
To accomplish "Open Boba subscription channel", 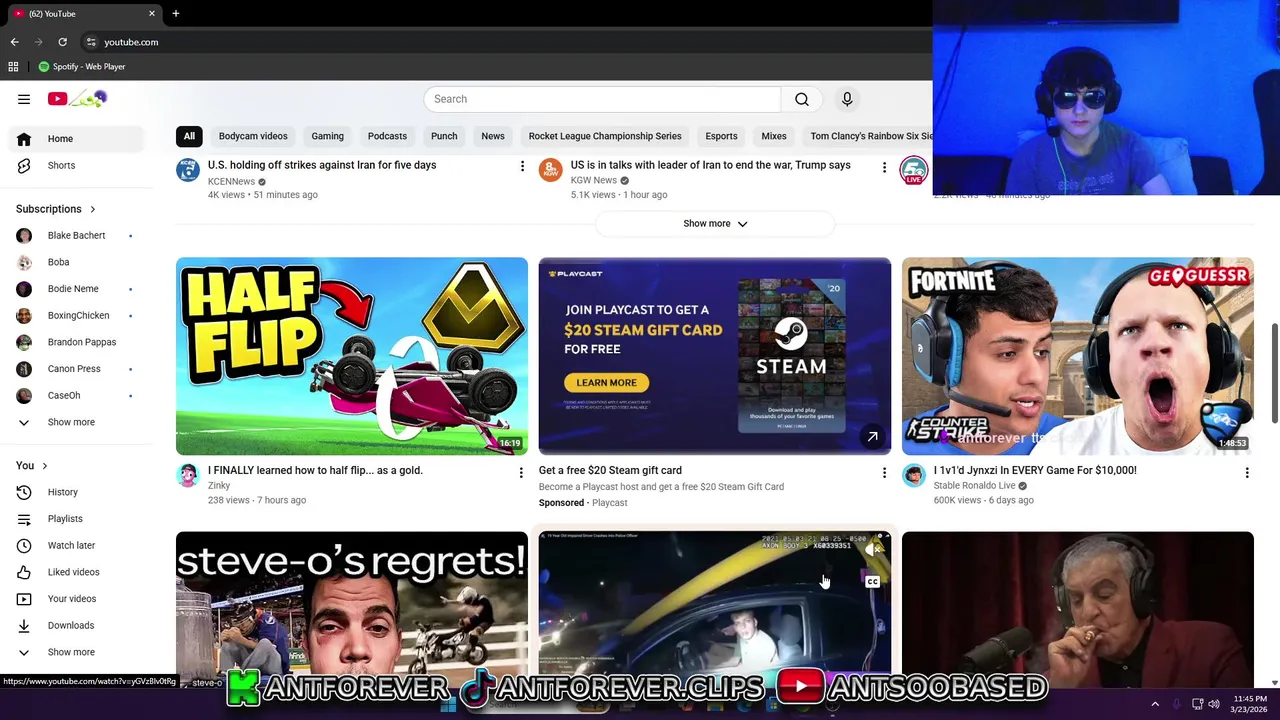I will (x=75, y=262).
